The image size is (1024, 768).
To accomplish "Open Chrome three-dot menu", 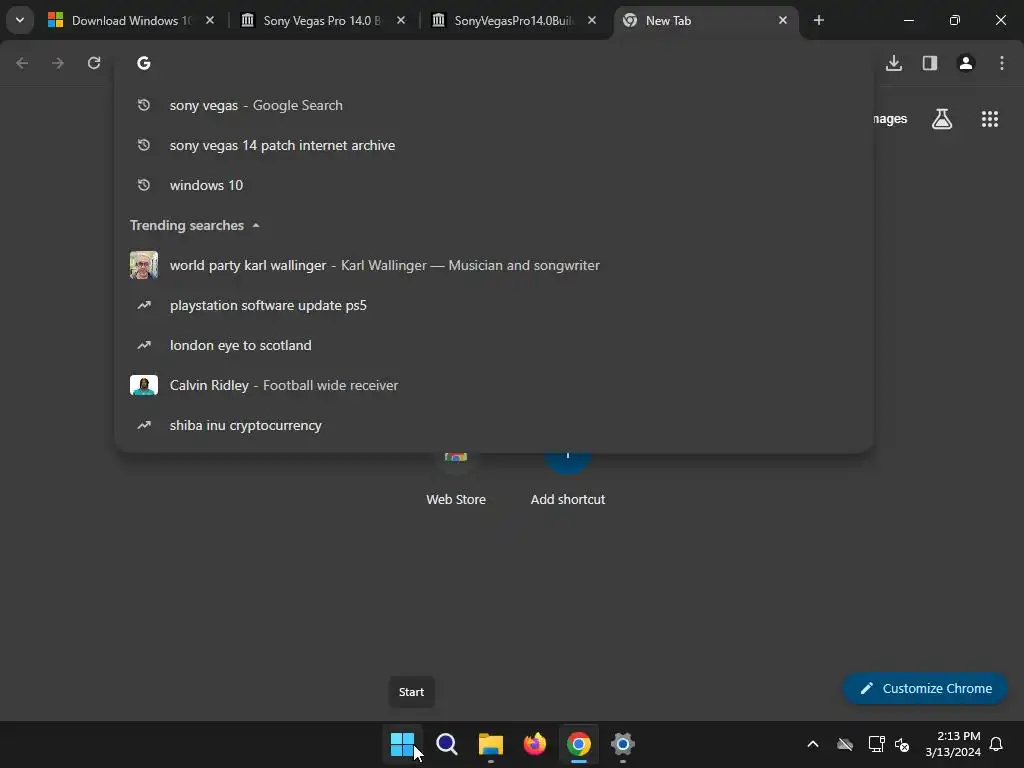I will click(x=1002, y=63).
